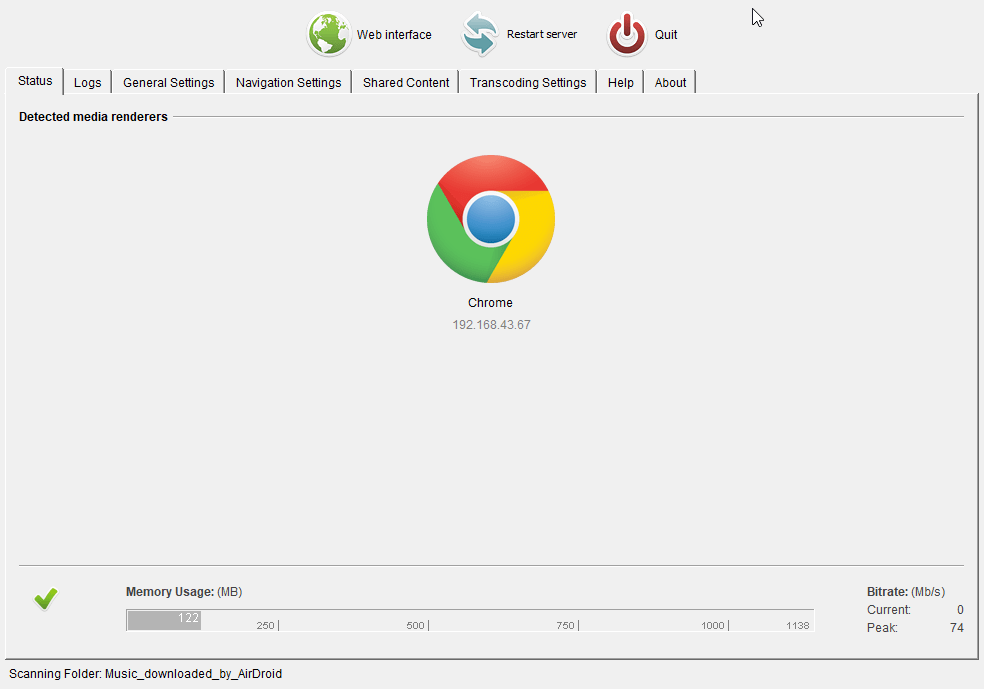Click the green checkmark status icon
This screenshot has height=689, width=984.
(46, 599)
